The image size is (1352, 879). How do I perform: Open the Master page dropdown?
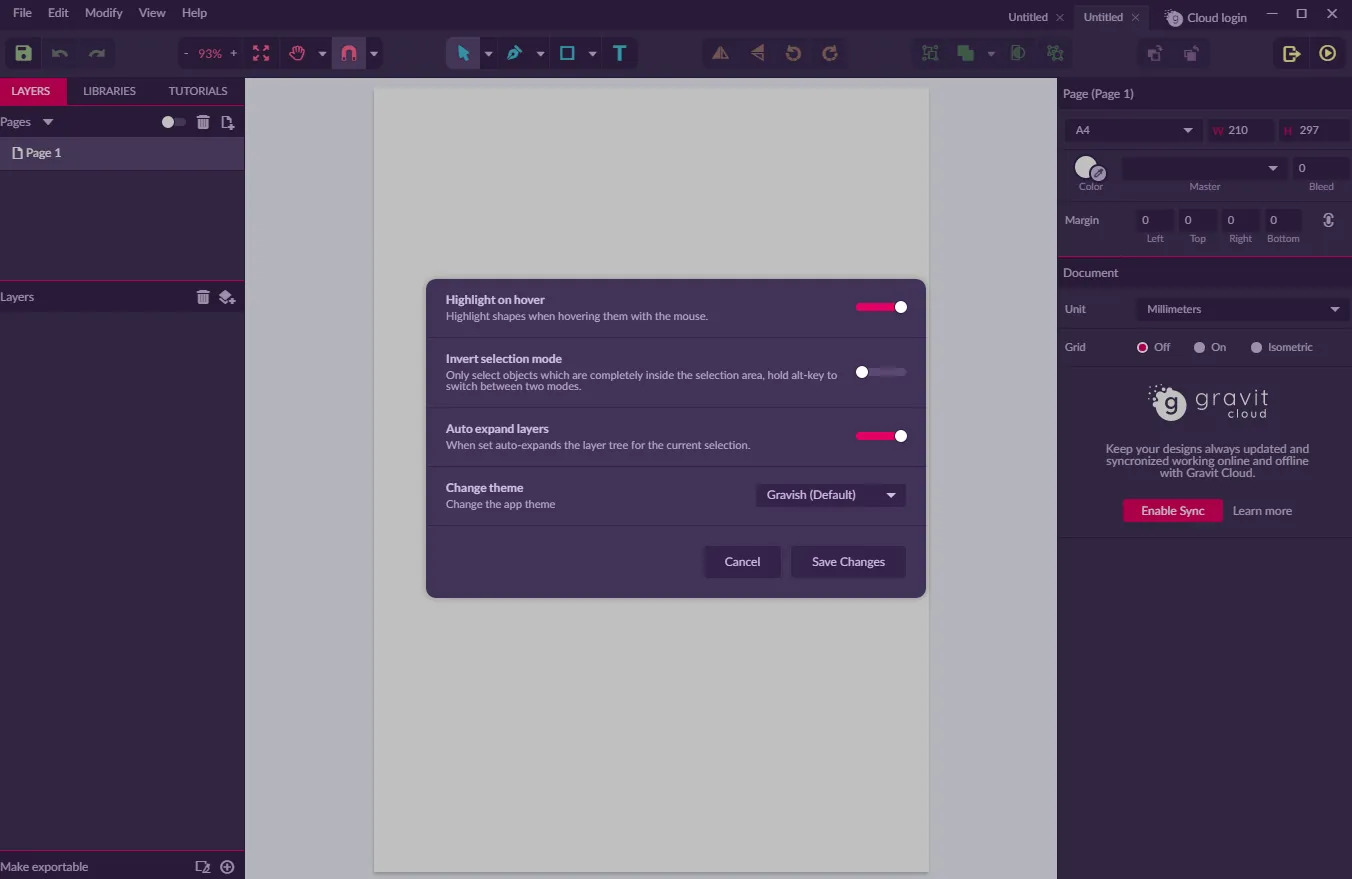coord(1204,168)
